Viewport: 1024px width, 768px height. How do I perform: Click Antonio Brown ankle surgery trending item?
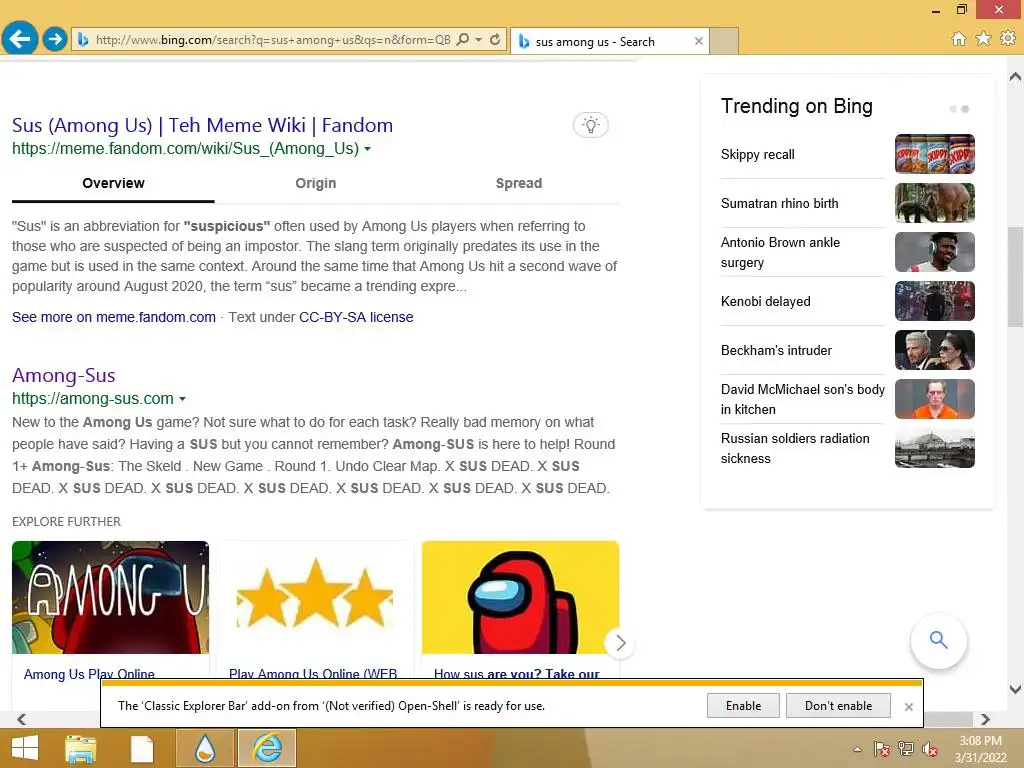tap(780, 252)
